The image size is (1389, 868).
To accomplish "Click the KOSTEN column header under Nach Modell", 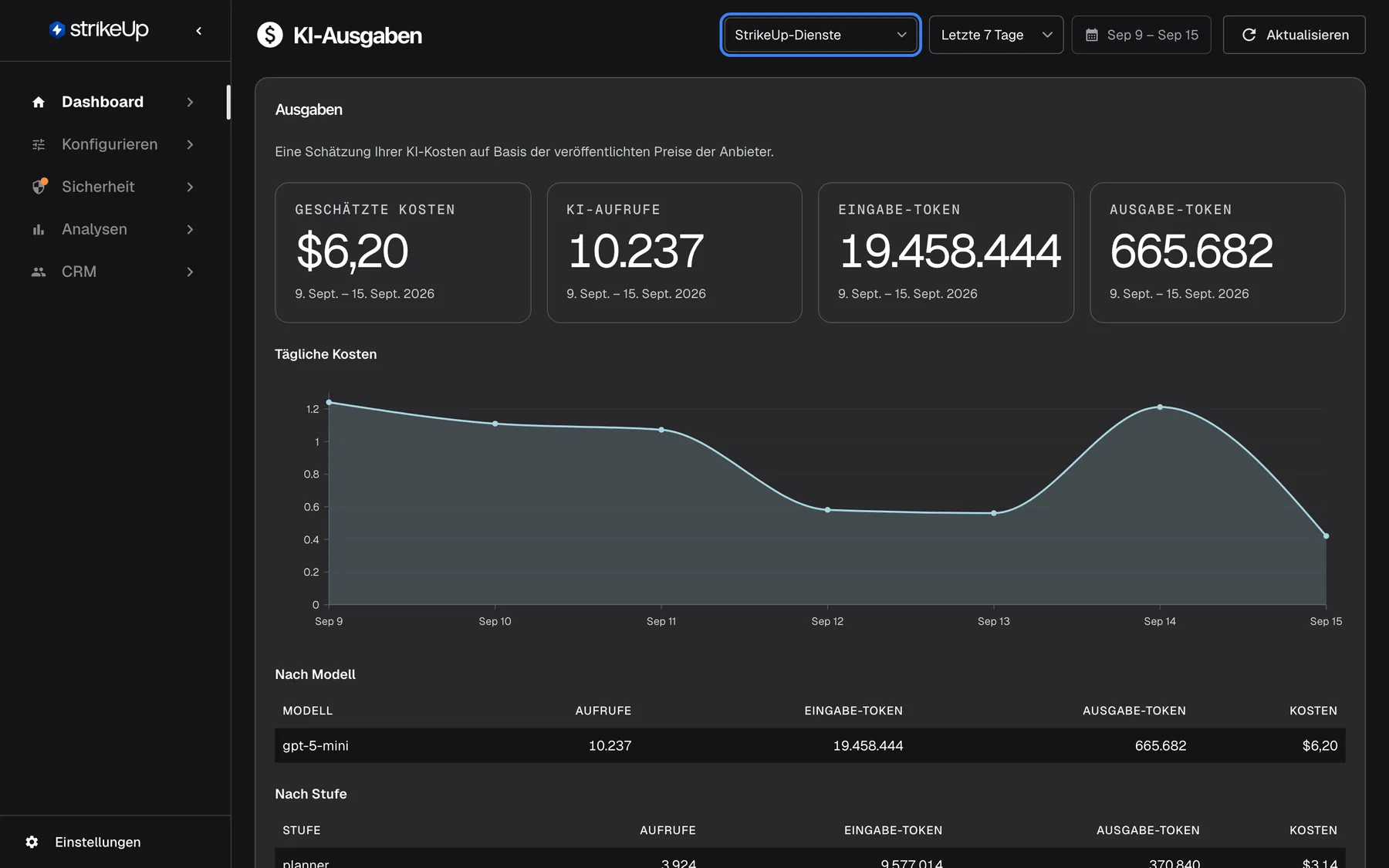I will (1313, 711).
